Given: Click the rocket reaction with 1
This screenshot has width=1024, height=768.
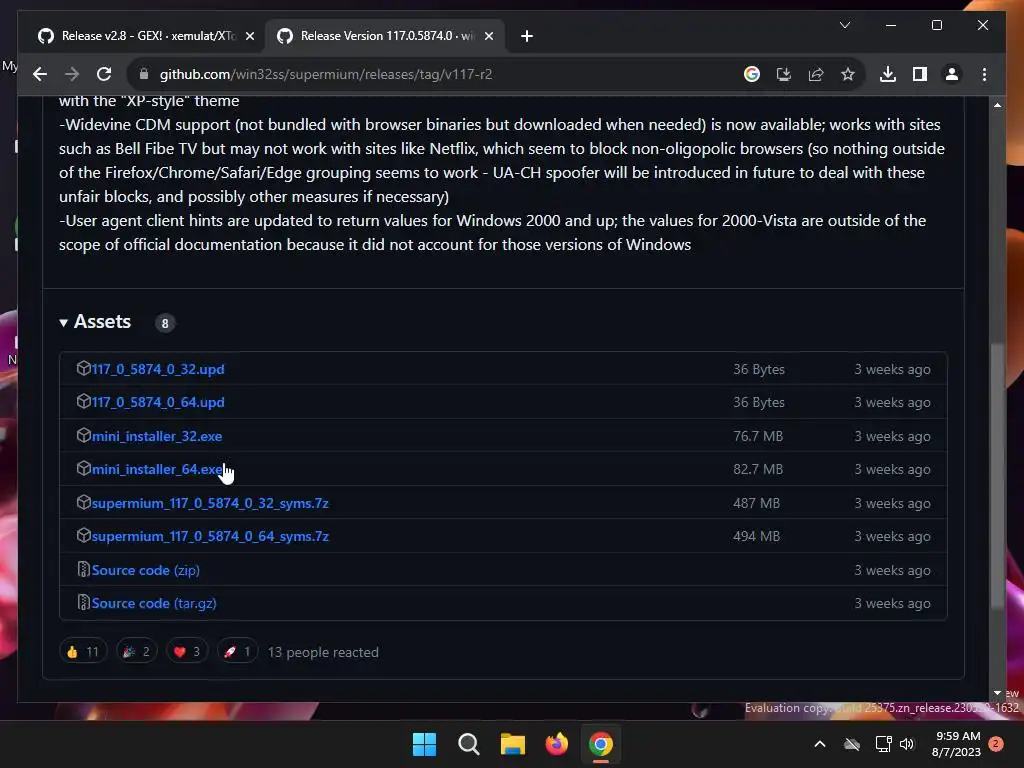Looking at the screenshot, I should [237, 652].
